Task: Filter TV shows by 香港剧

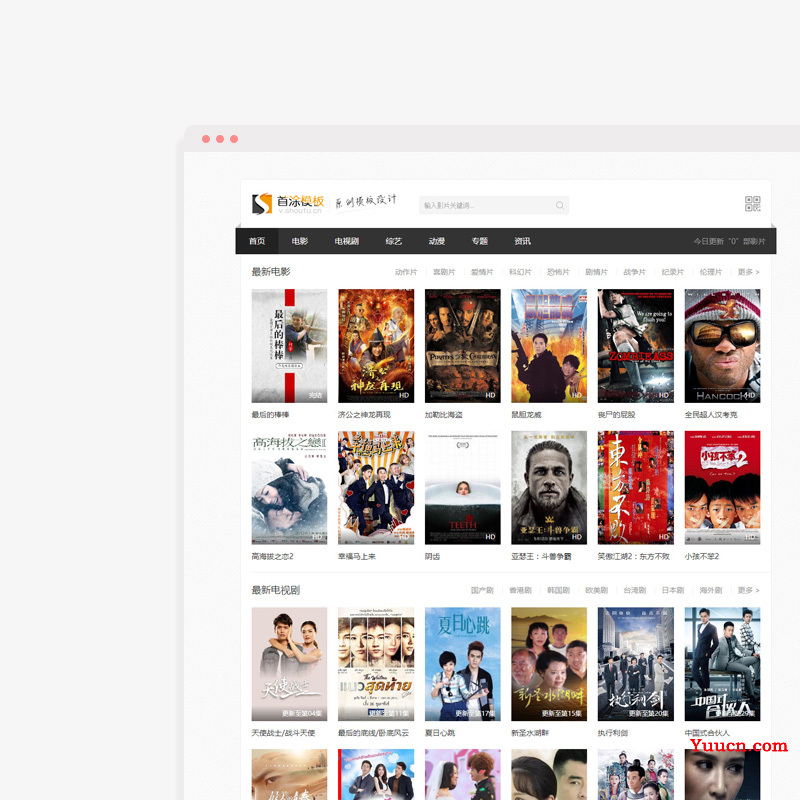Action: point(520,590)
